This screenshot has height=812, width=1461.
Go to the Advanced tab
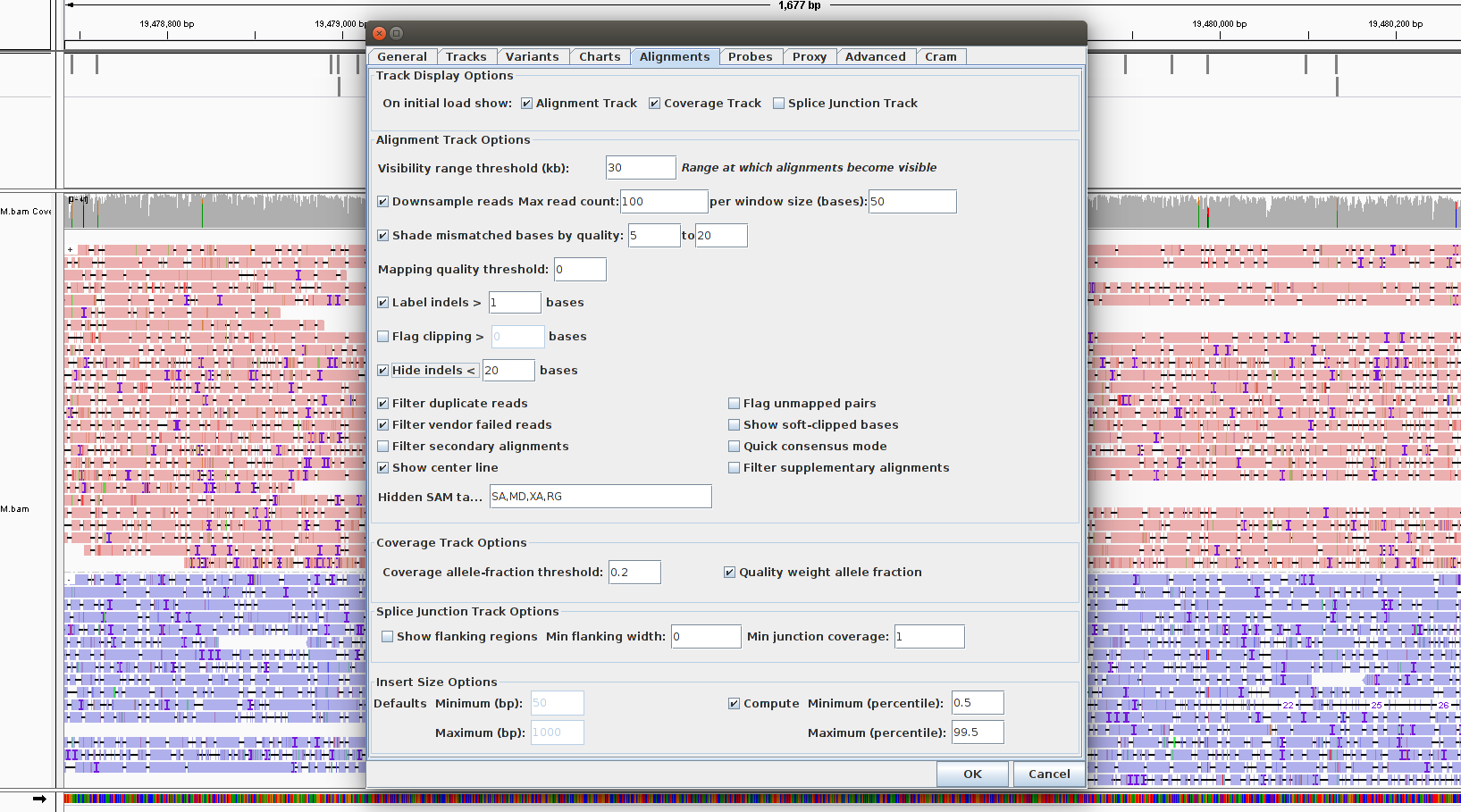tap(875, 56)
